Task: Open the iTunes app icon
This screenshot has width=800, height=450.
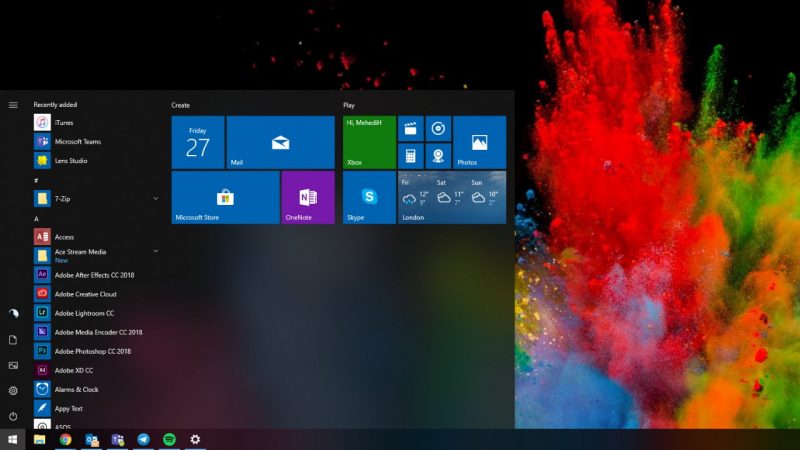Action: pyautogui.click(x=42, y=122)
